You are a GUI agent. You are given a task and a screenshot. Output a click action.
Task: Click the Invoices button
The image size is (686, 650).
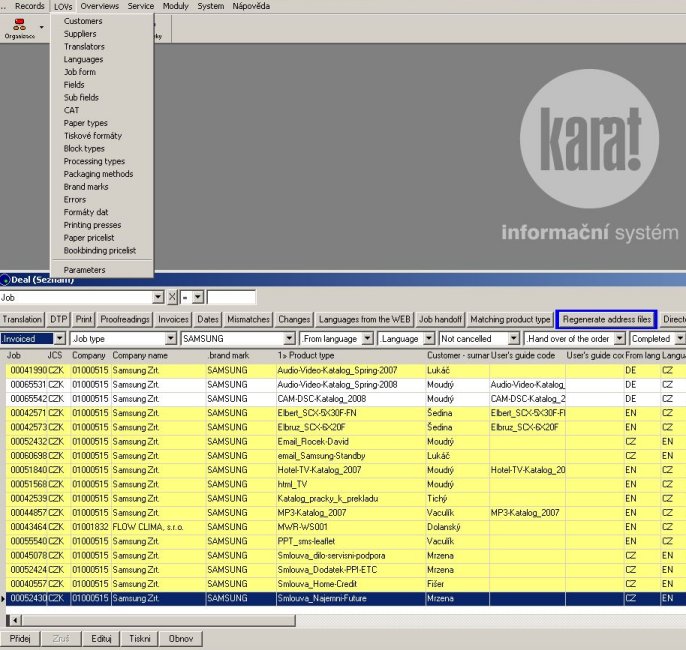(x=173, y=319)
